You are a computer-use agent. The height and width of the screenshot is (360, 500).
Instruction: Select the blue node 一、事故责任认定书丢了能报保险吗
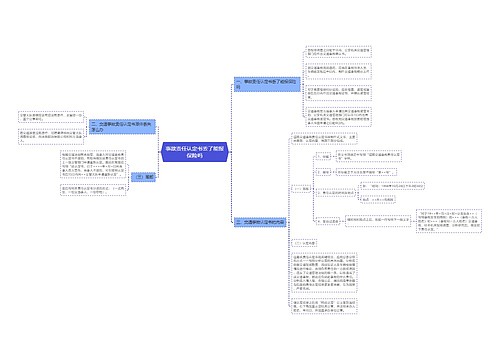267,84
